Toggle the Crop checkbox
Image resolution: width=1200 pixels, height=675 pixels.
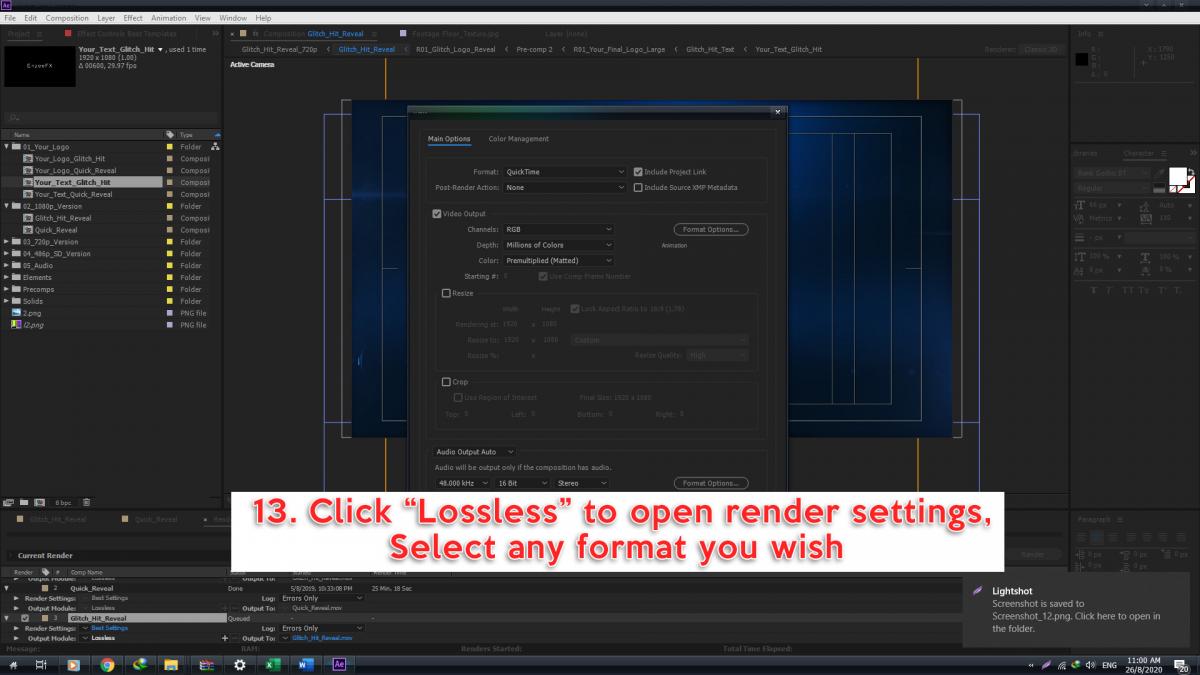(x=446, y=381)
